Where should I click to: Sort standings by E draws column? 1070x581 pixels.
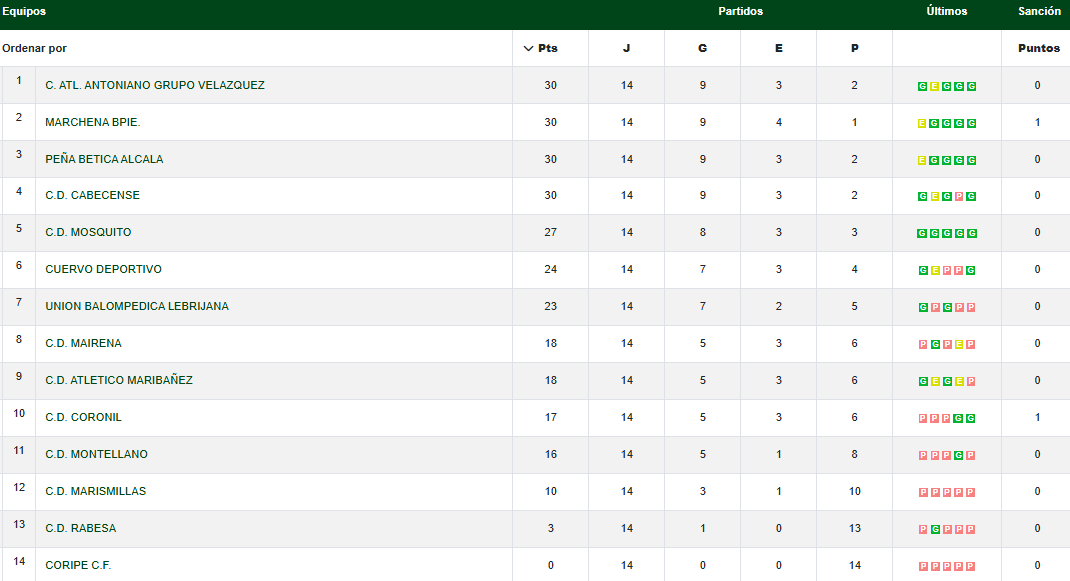pyautogui.click(x=778, y=48)
